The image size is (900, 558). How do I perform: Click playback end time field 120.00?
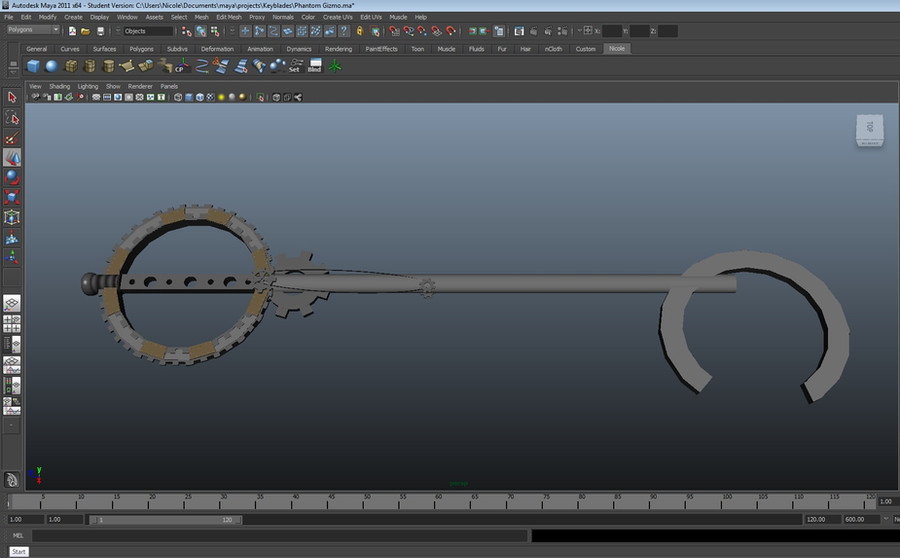coord(821,520)
